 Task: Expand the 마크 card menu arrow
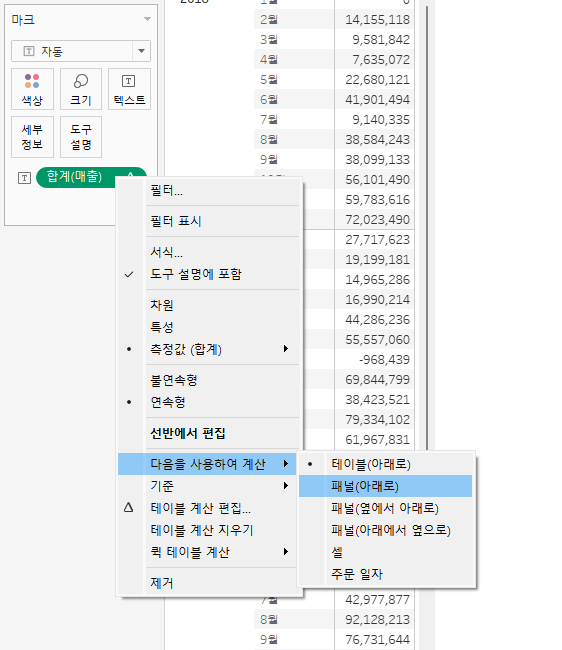(147, 19)
